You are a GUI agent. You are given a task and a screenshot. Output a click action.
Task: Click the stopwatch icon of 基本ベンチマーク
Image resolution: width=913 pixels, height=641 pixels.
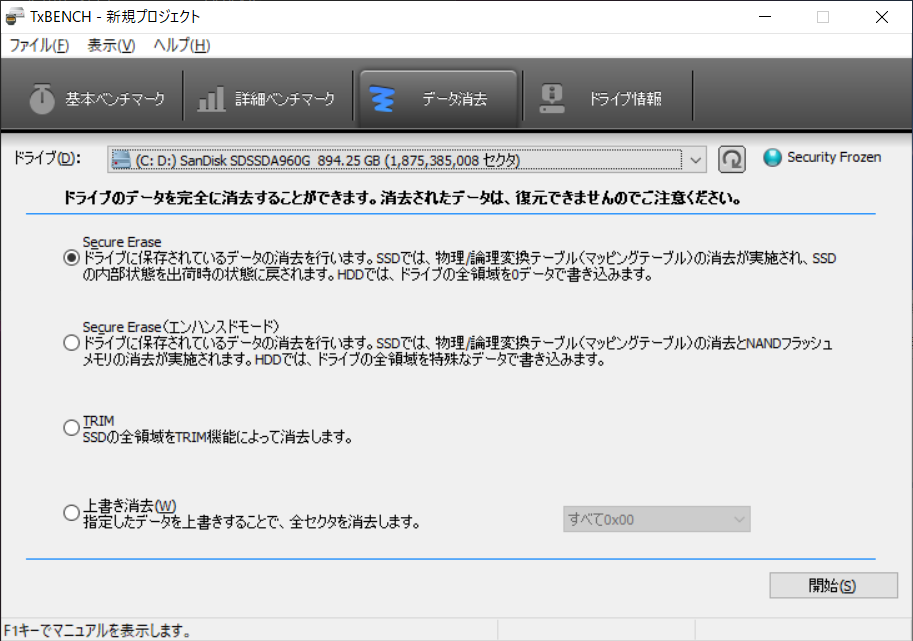point(42,98)
